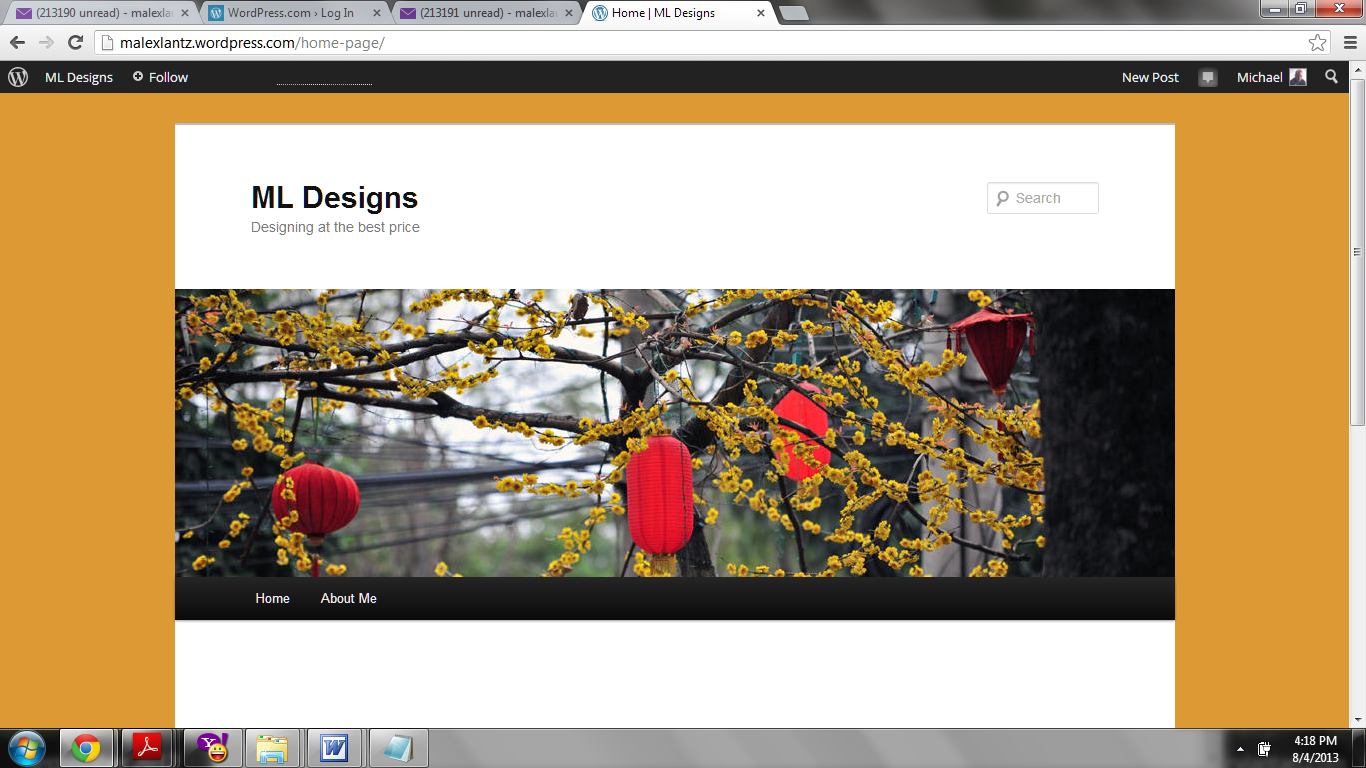The image size is (1366, 768).
Task: Bookmark page with the star icon
Action: (x=1317, y=43)
